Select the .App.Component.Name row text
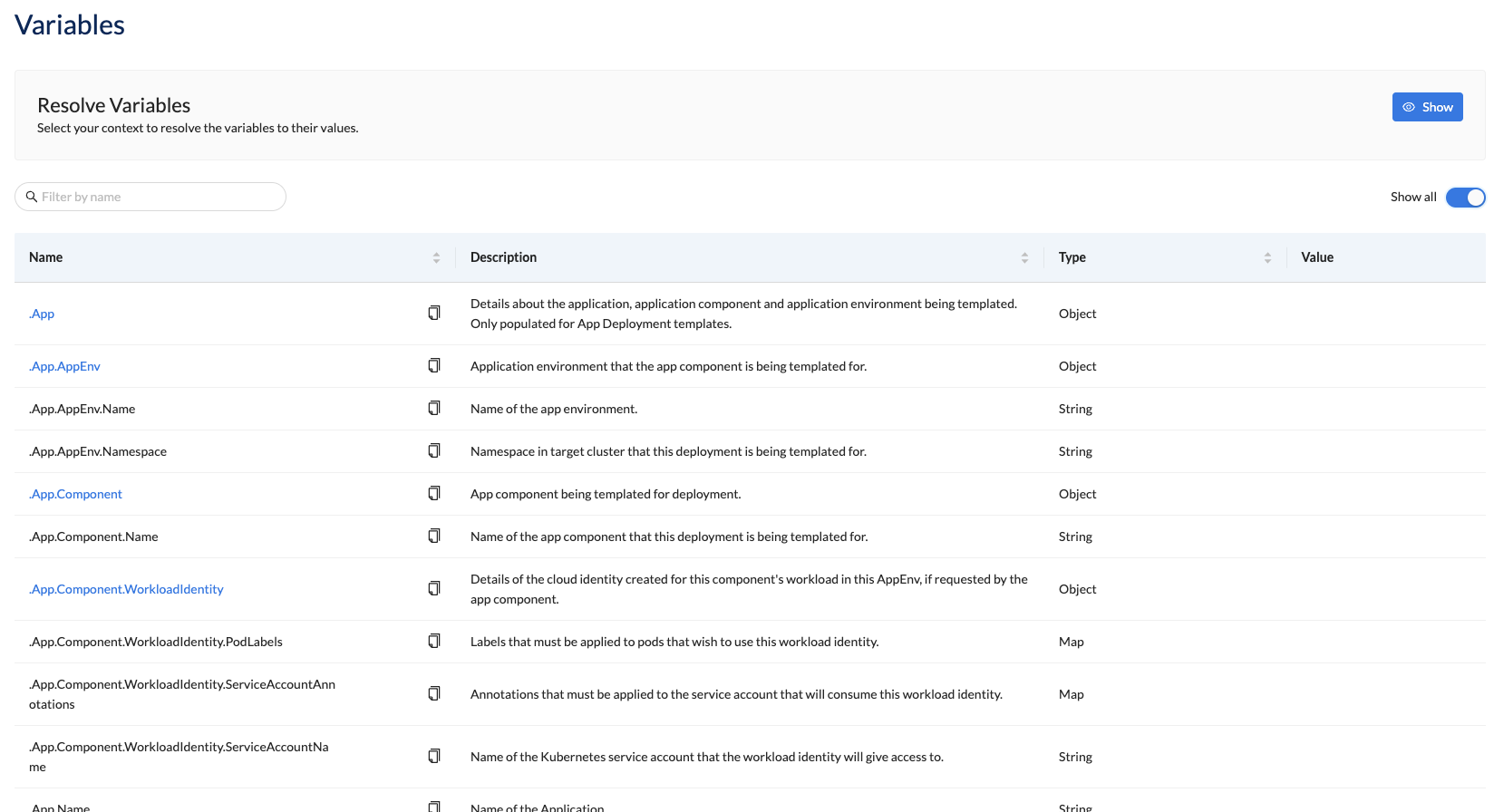 point(93,536)
